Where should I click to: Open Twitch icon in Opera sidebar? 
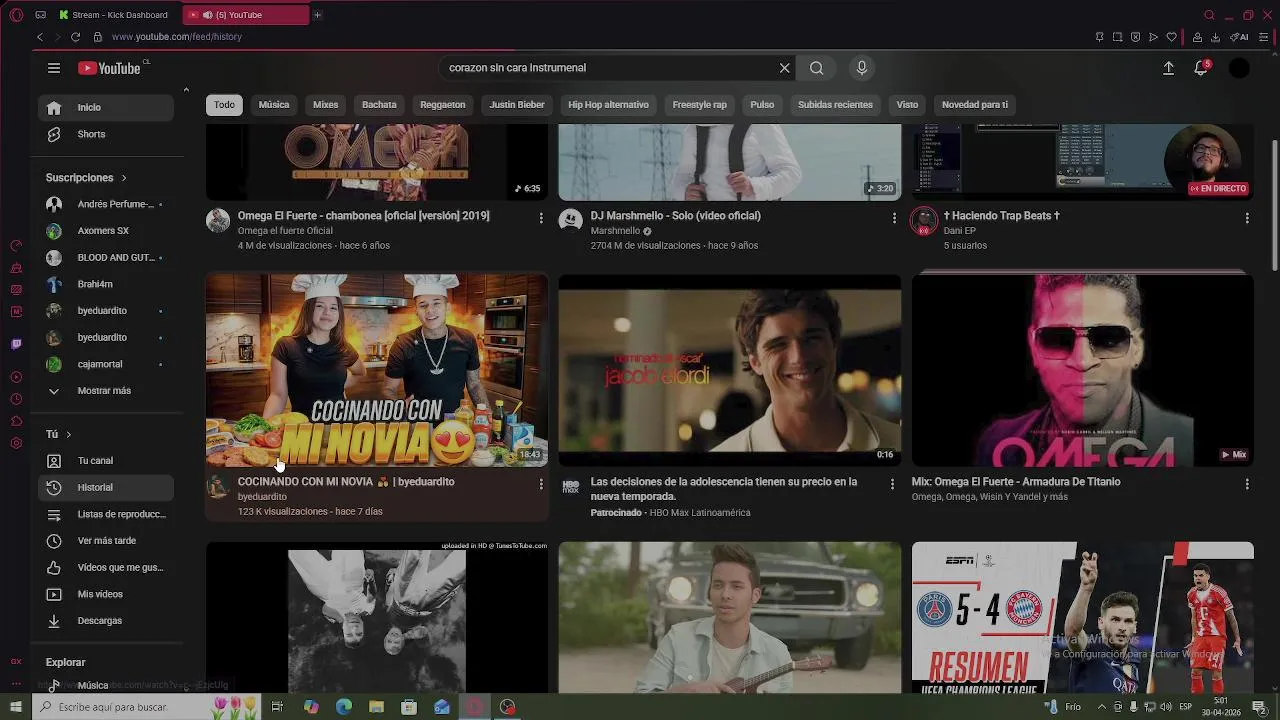point(16,344)
